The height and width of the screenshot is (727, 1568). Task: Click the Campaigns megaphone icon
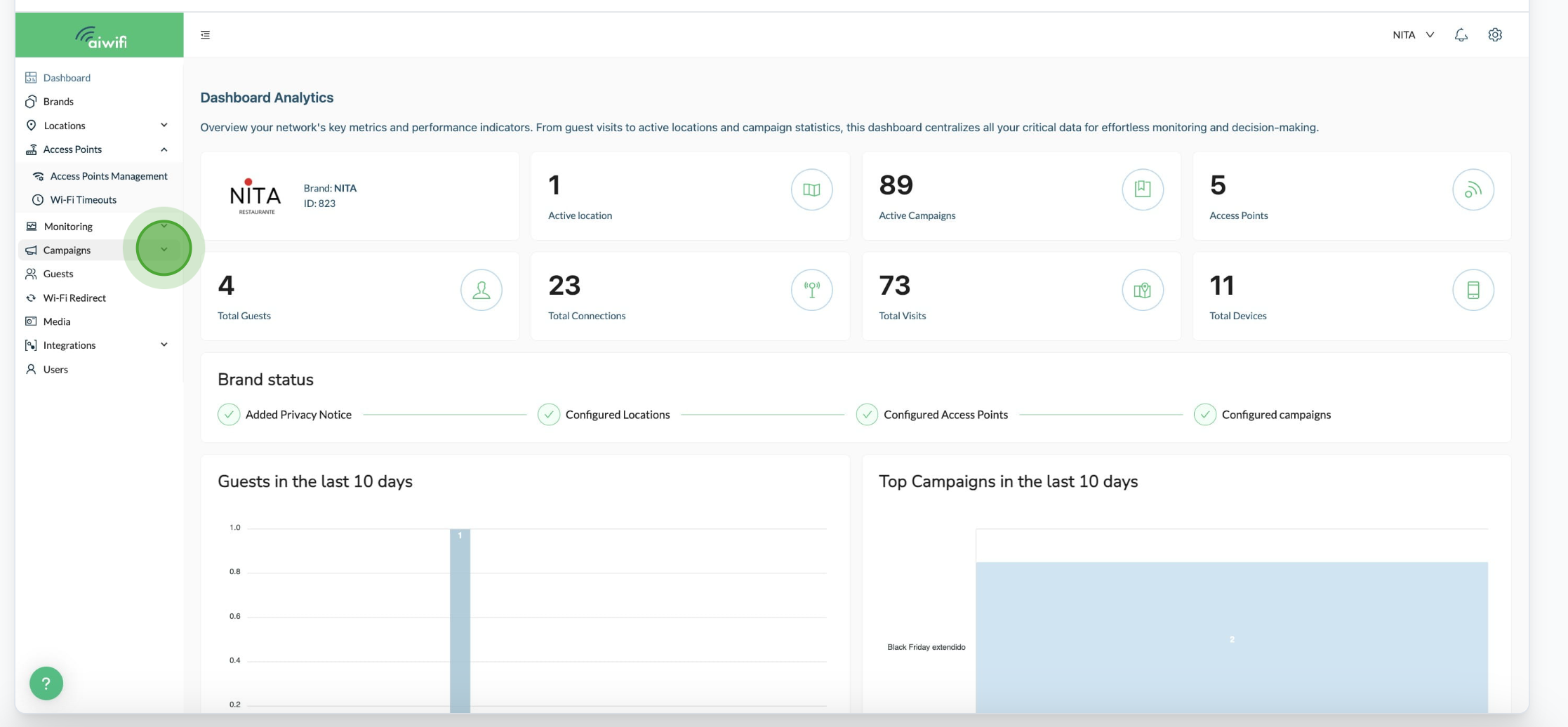pyautogui.click(x=31, y=250)
